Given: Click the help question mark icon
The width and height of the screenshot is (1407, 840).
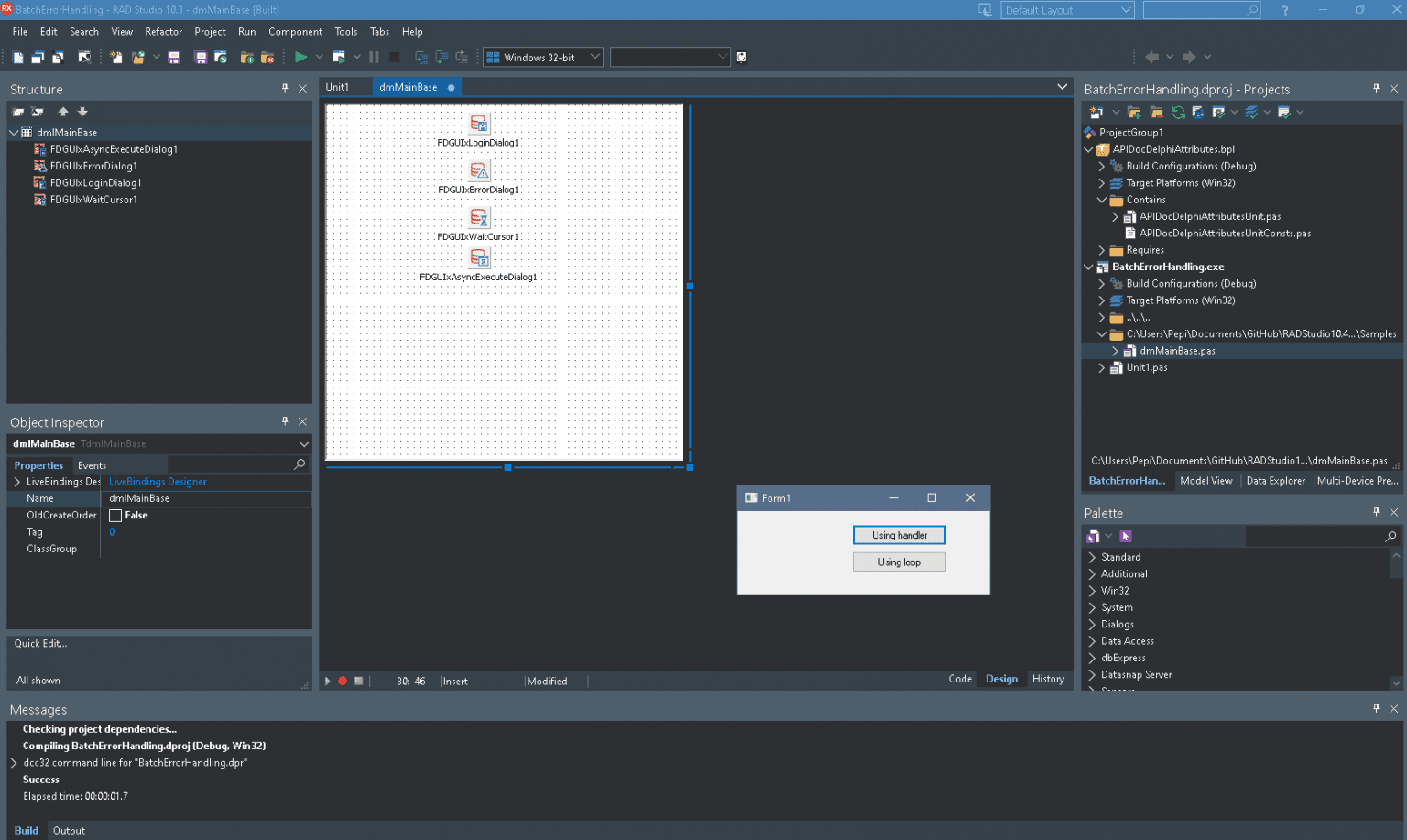Looking at the screenshot, I should [x=1285, y=10].
